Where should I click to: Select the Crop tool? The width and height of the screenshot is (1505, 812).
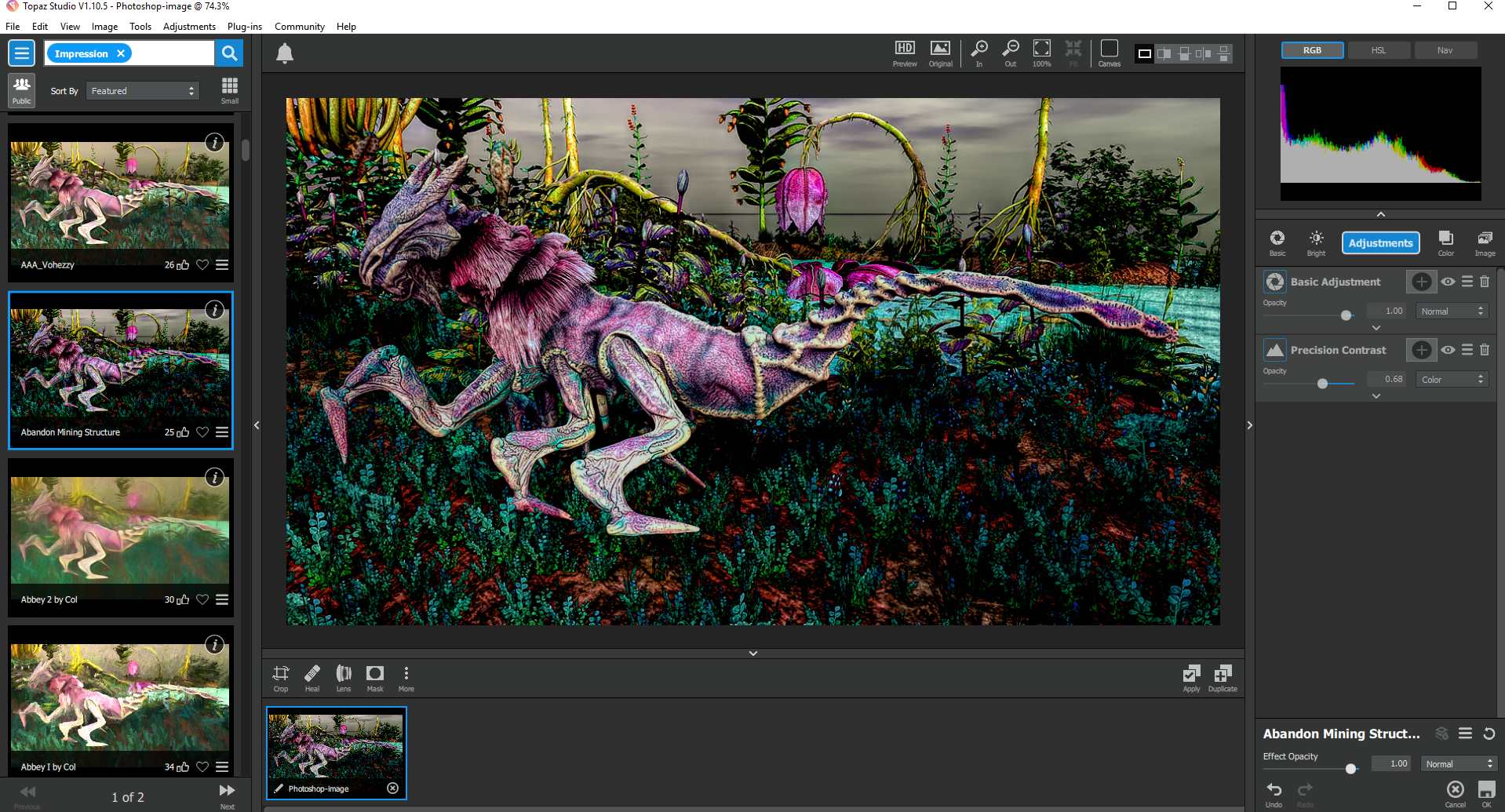coord(281,679)
